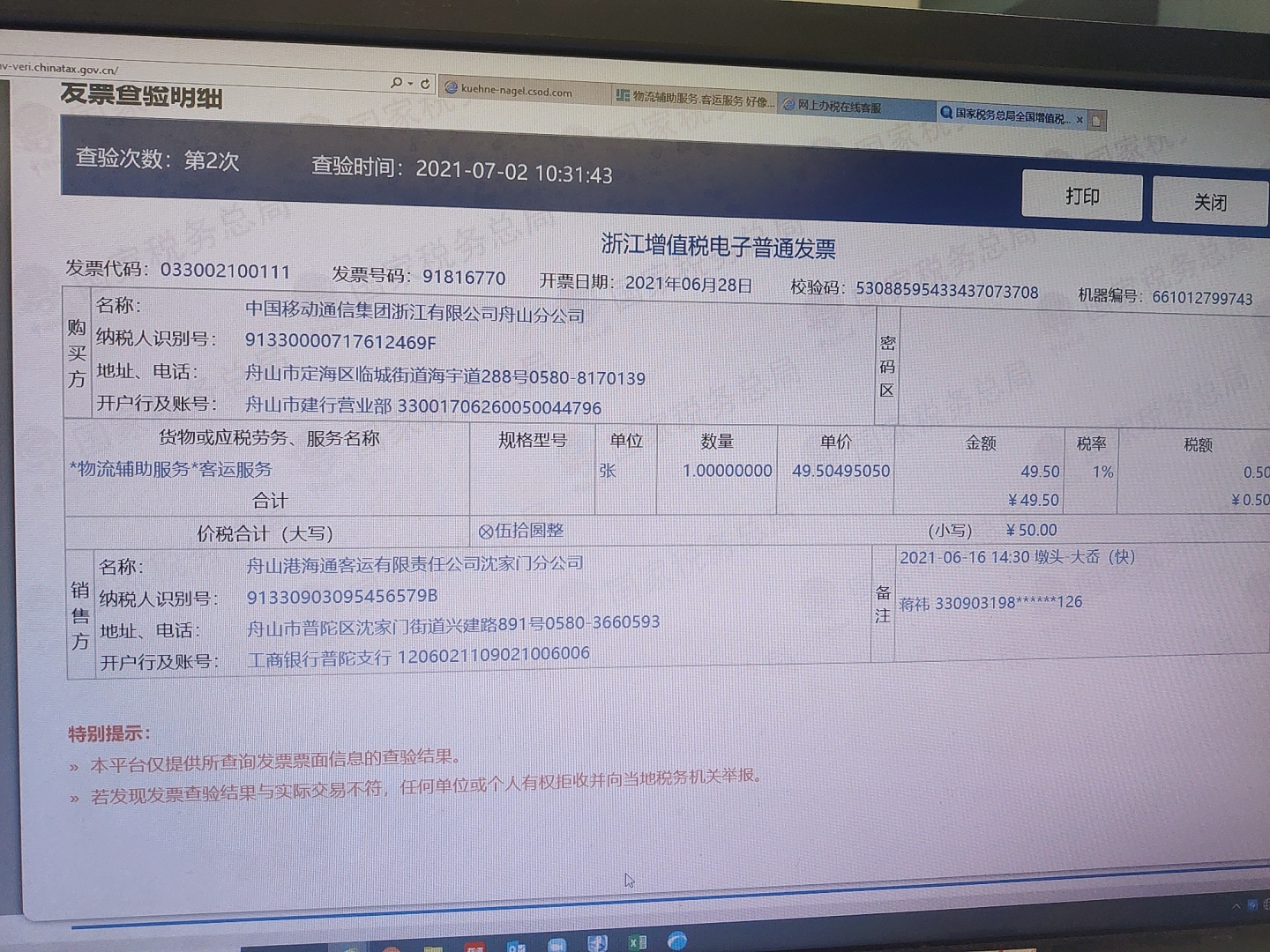Click seller name 舟山港海通客运有限责任公司沈家门分公司
This screenshot has width=1270, height=952.
click(x=415, y=563)
